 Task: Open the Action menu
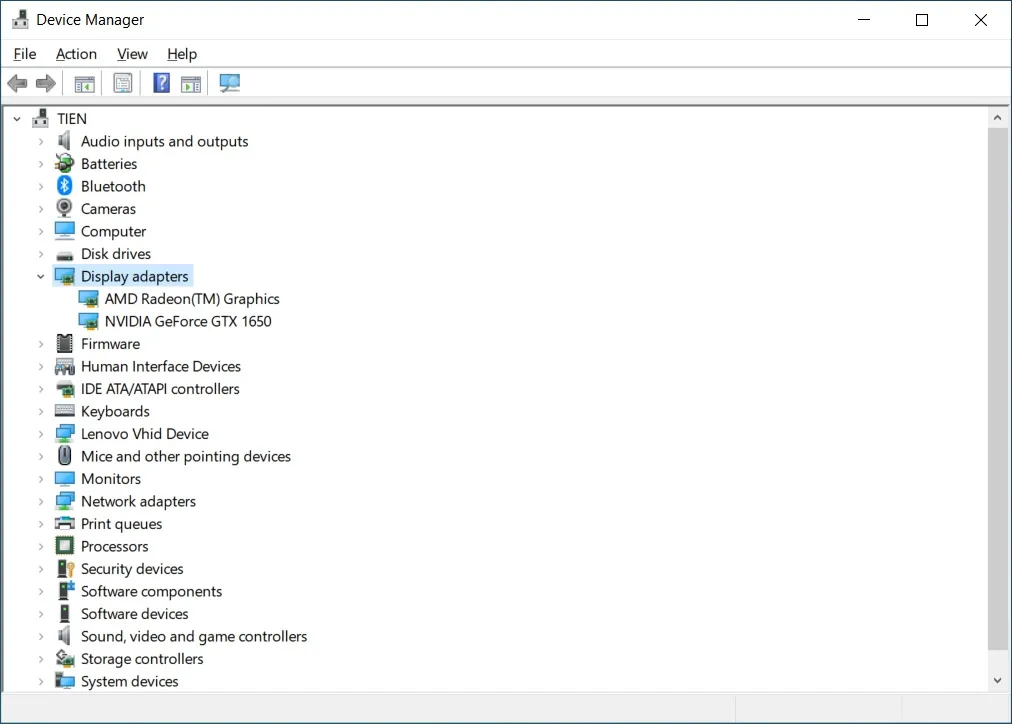point(76,54)
